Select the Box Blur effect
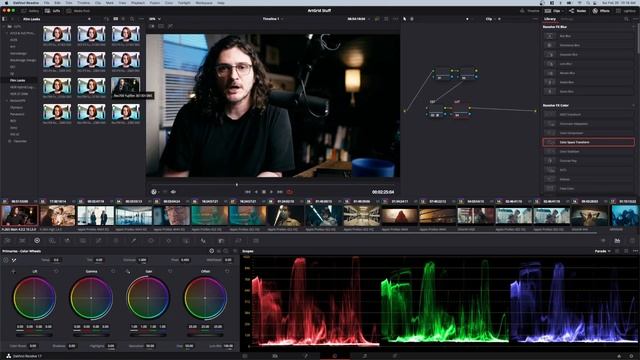This screenshot has height=360, width=640. point(589,36)
